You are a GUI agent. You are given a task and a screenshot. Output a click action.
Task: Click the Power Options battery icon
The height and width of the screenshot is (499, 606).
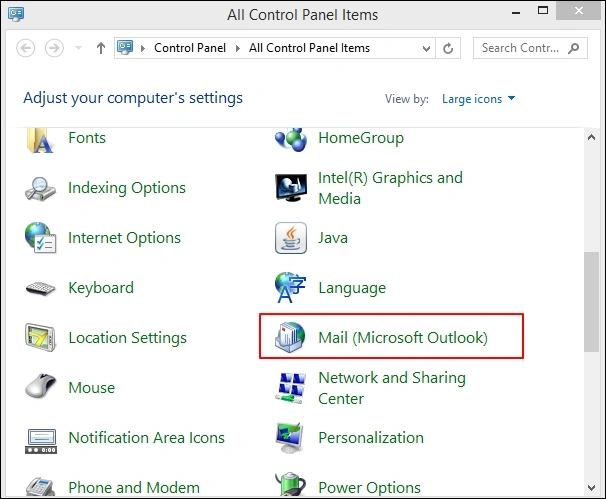click(x=291, y=484)
